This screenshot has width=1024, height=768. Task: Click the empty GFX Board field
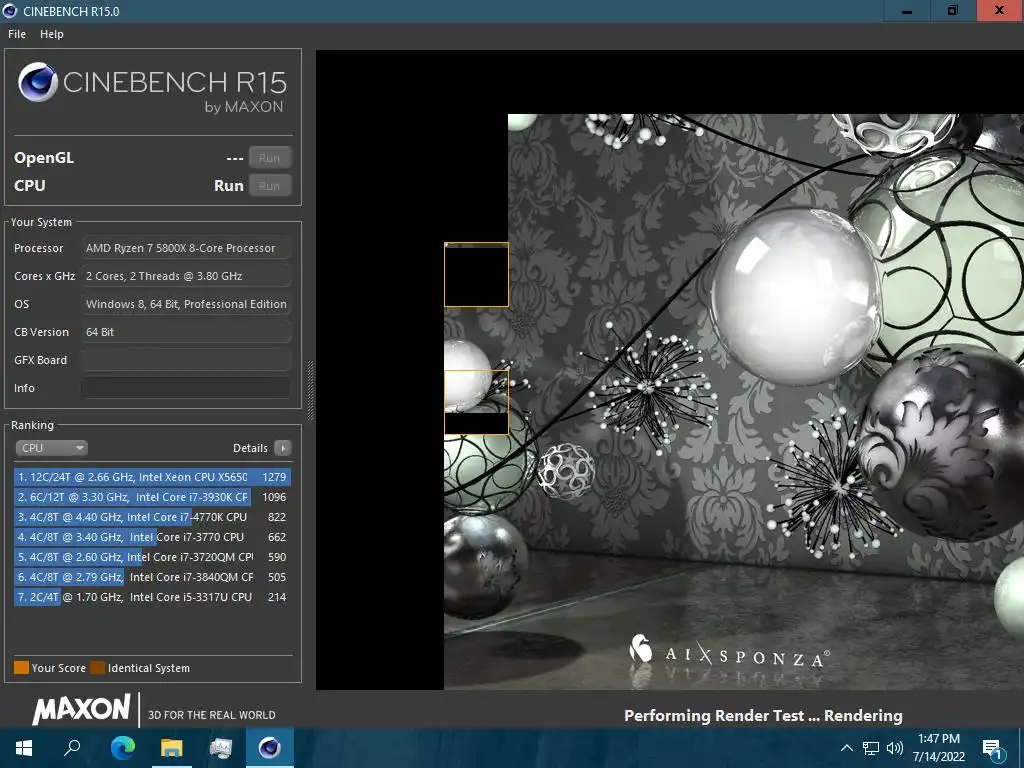(186, 360)
